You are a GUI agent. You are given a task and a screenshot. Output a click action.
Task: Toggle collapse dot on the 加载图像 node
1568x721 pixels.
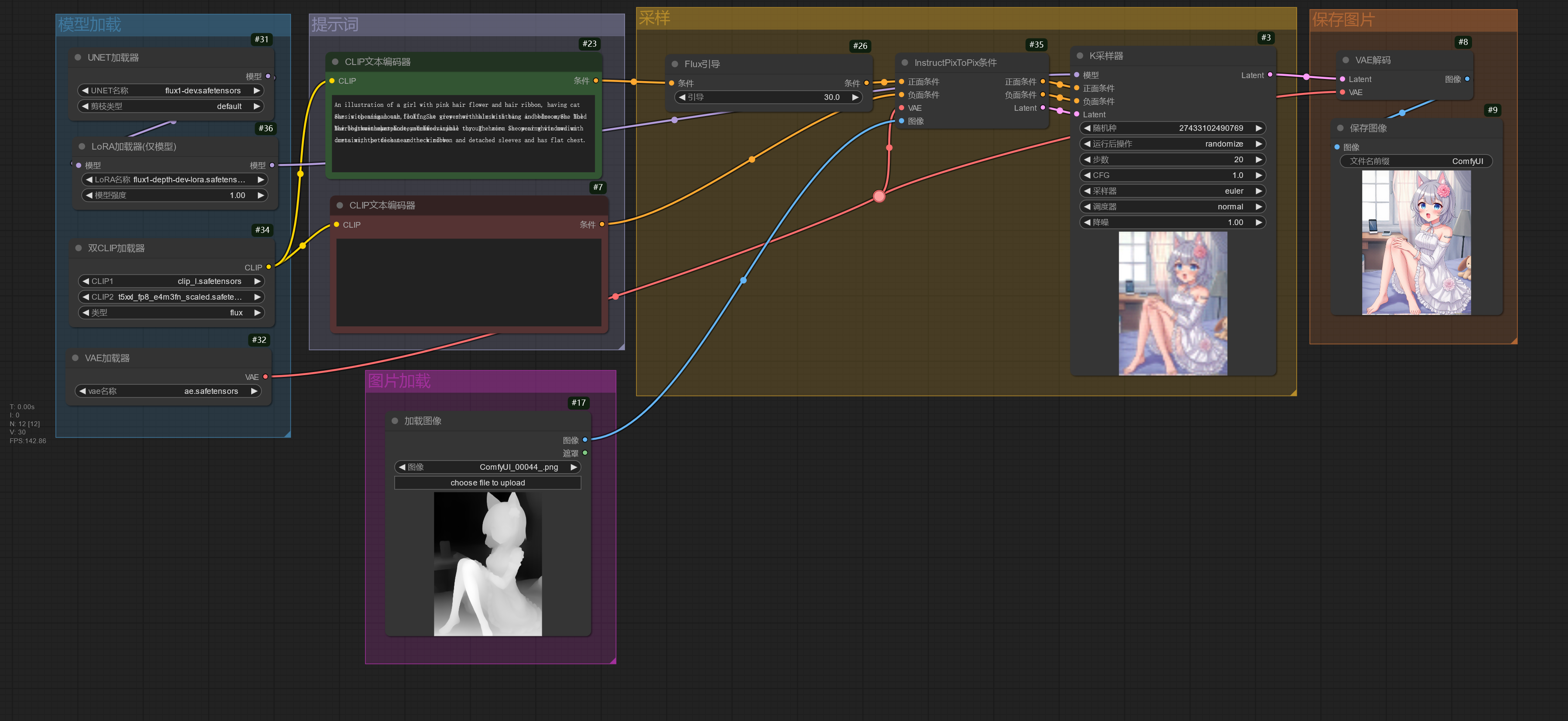pos(394,421)
